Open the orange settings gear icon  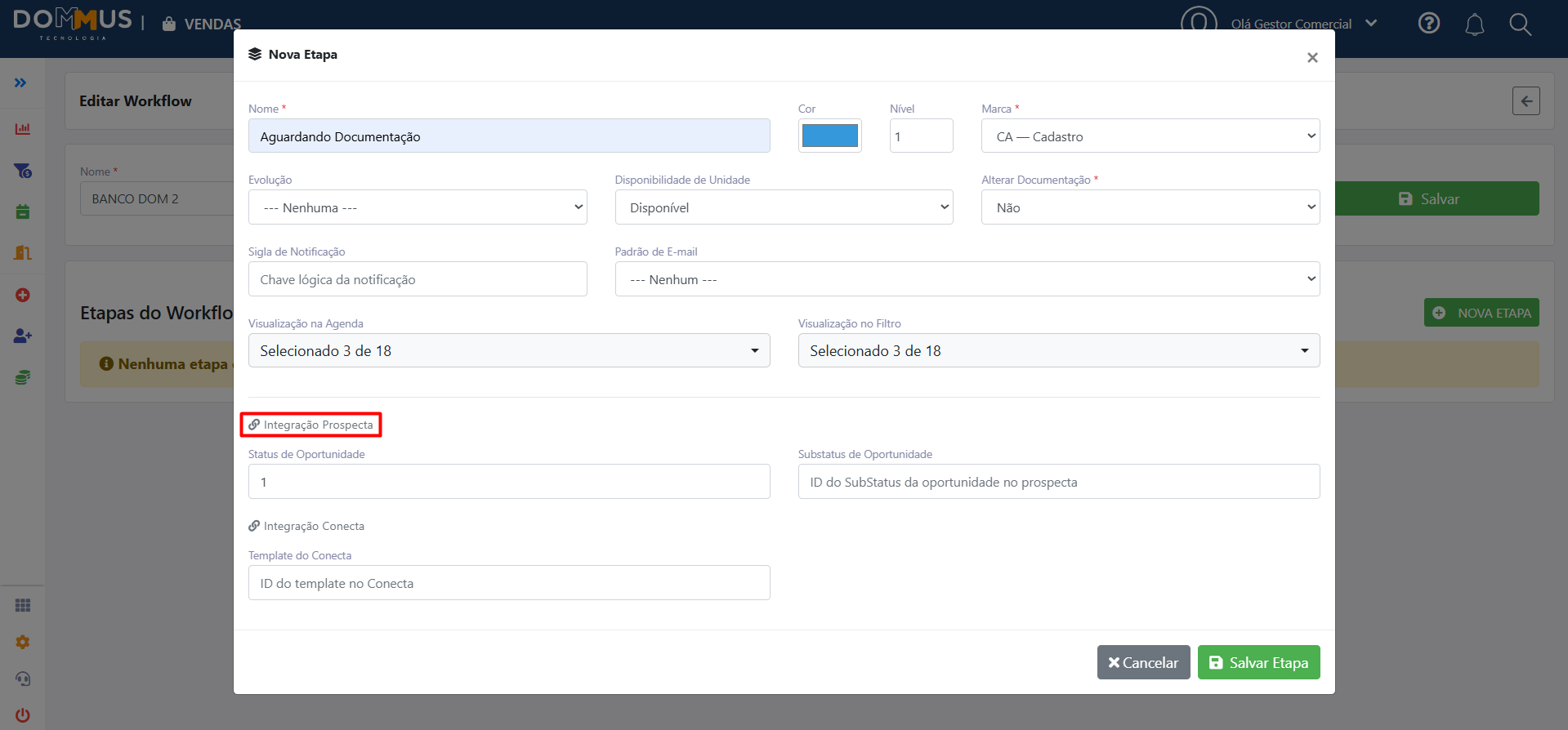pos(23,642)
